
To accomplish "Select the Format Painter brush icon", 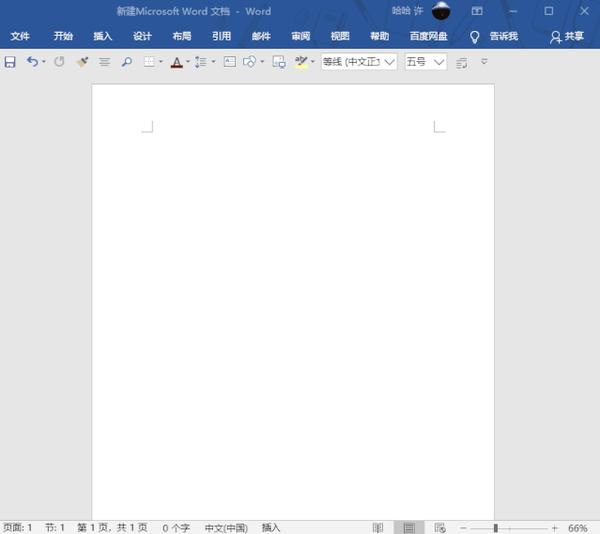I will click(82, 62).
